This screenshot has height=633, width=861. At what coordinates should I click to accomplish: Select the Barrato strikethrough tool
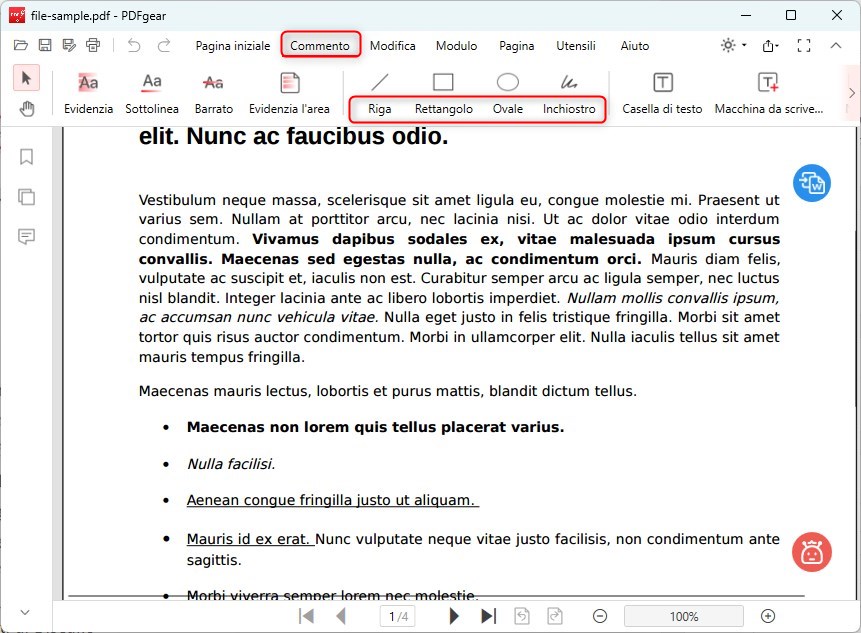click(x=213, y=93)
